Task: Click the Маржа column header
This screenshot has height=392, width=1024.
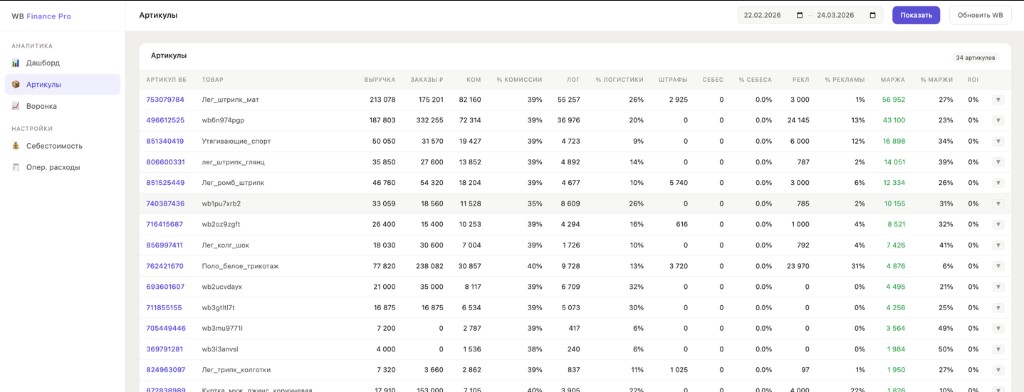Action: (893, 80)
